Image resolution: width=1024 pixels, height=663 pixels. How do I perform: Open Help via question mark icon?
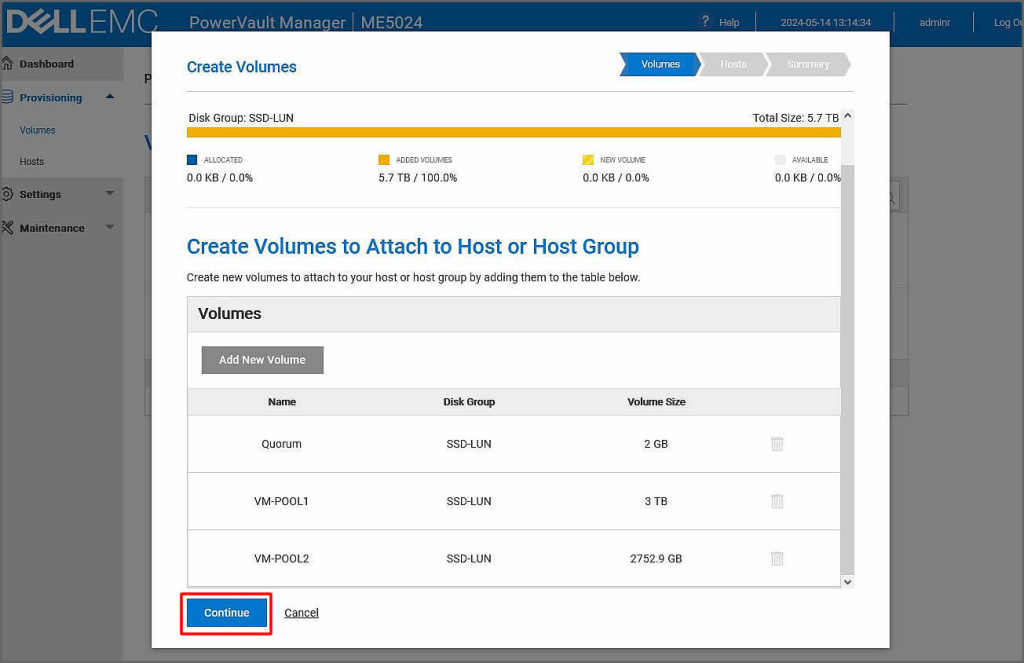(x=705, y=22)
